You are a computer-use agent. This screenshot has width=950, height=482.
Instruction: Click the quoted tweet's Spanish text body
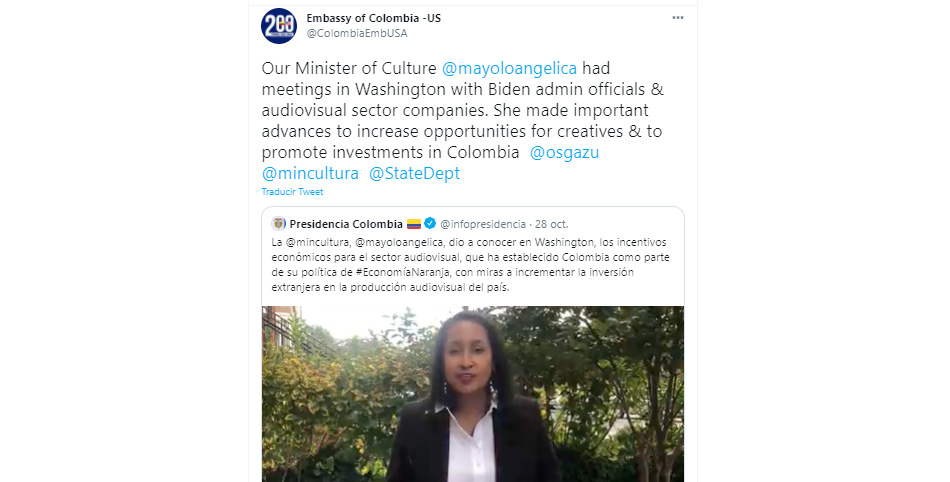(470, 265)
